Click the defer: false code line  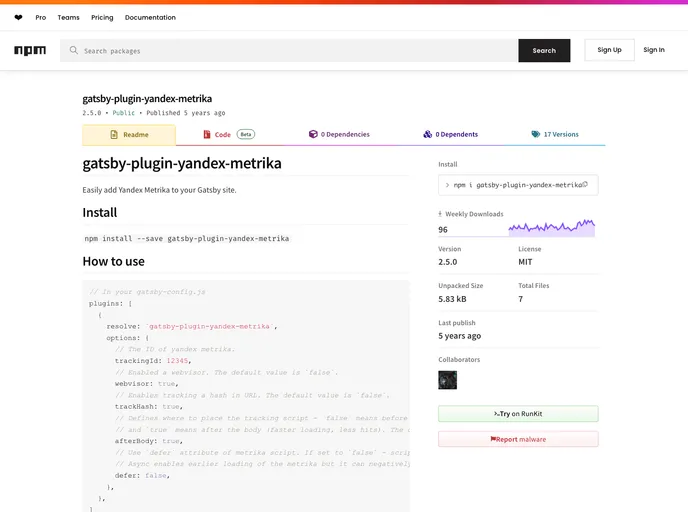tap(142, 476)
